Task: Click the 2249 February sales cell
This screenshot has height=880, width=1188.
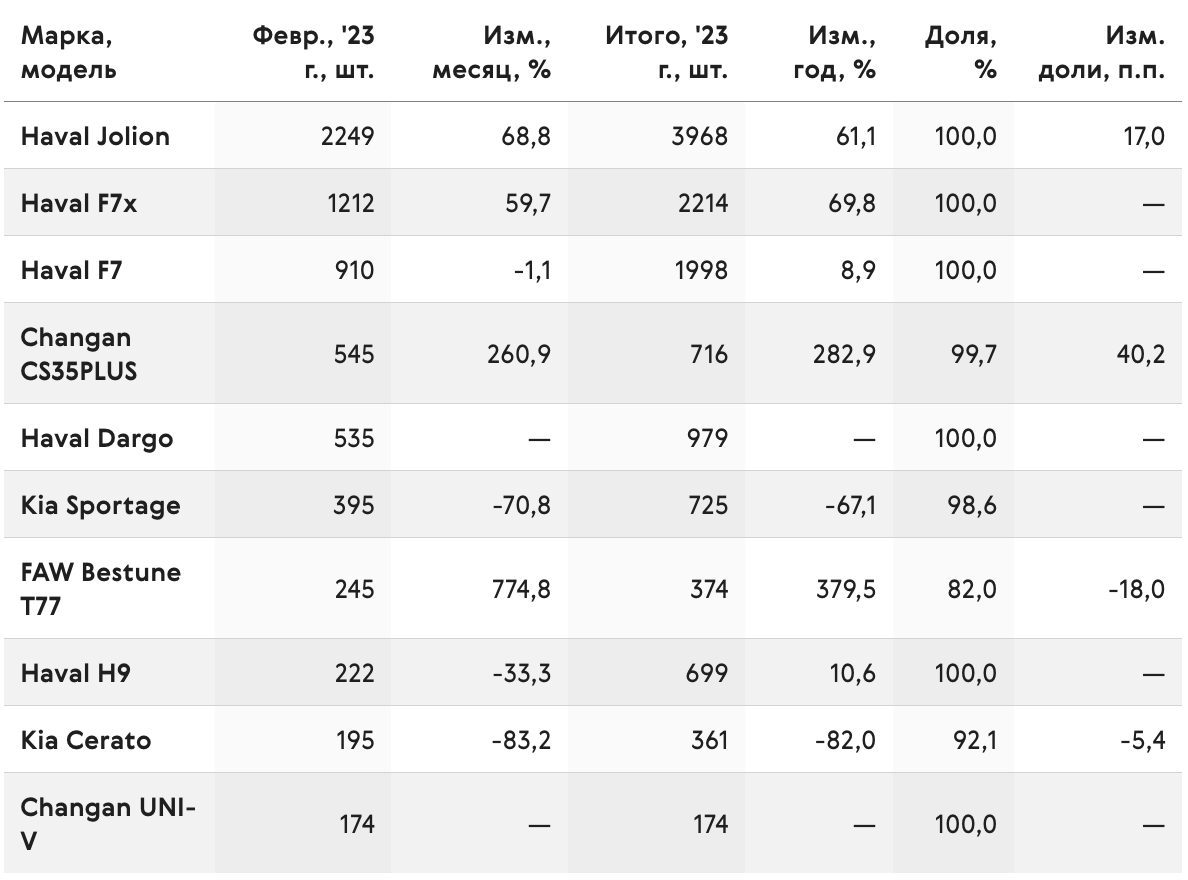Action: point(347,136)
